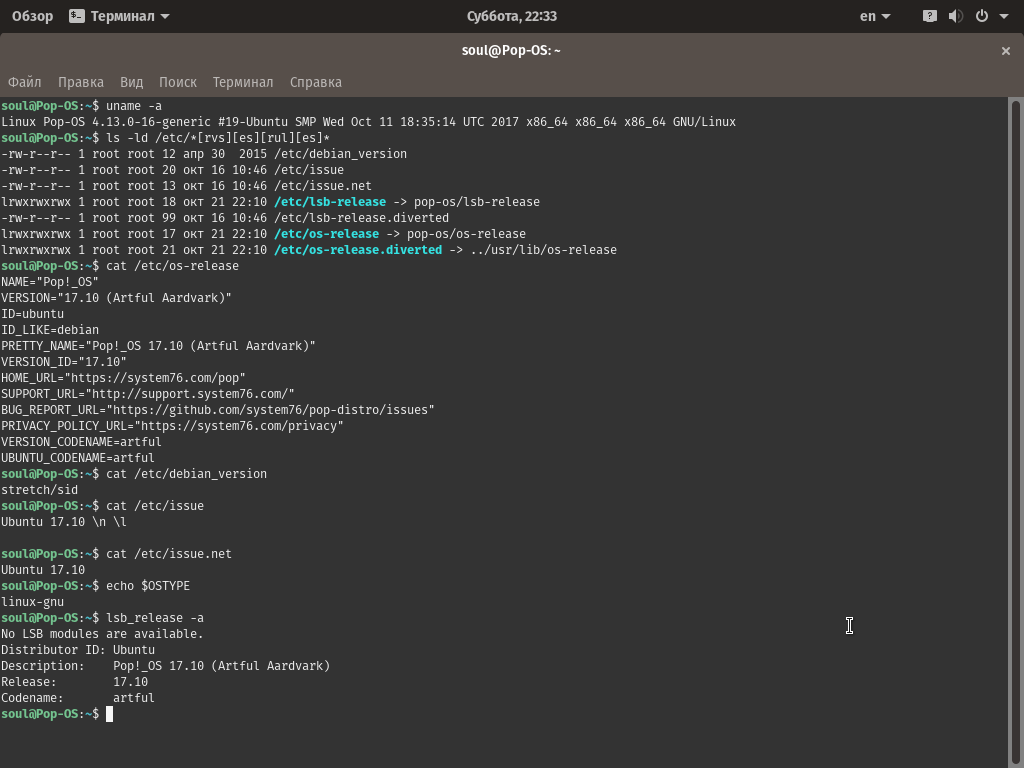Screen dimensions: 1024x768
Task: Click the 'Linux Pop-OS 4.13.0-16-generic' output line
Action: tap(368, 122)
